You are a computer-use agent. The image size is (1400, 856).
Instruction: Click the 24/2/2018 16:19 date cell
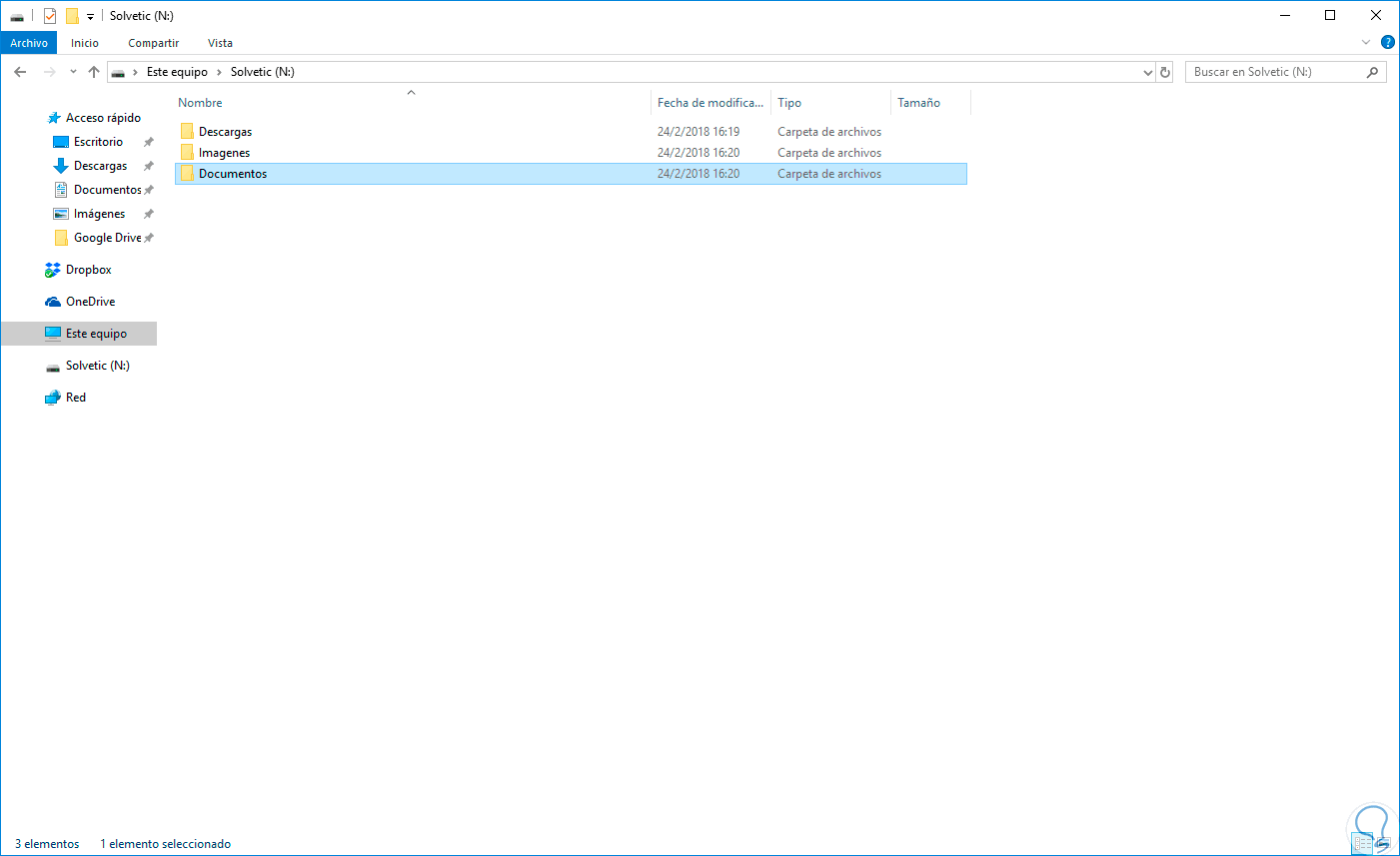pyautogui.click(x=699, y=132)
